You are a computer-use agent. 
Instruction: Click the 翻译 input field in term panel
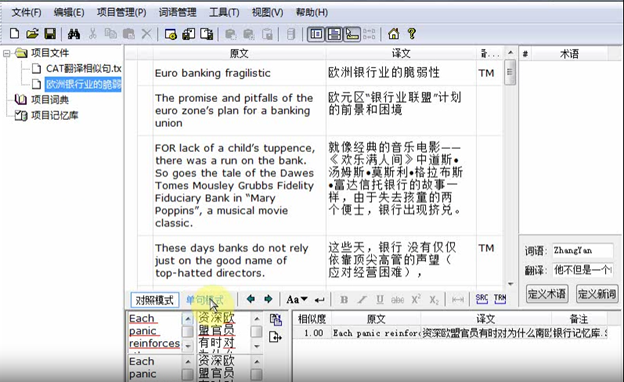tap(583, 270)
